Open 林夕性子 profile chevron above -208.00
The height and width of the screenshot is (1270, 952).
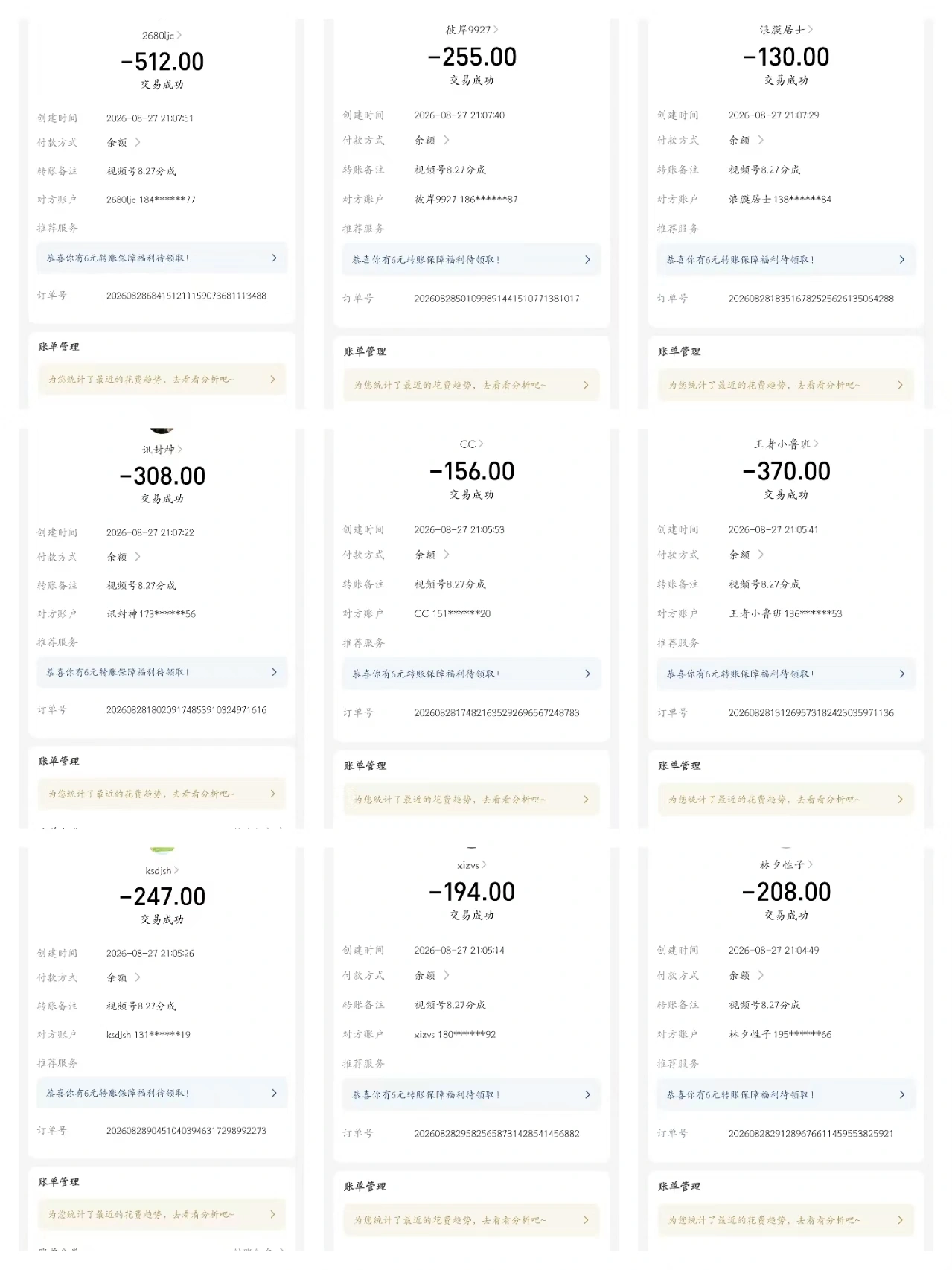coord(810,864)
